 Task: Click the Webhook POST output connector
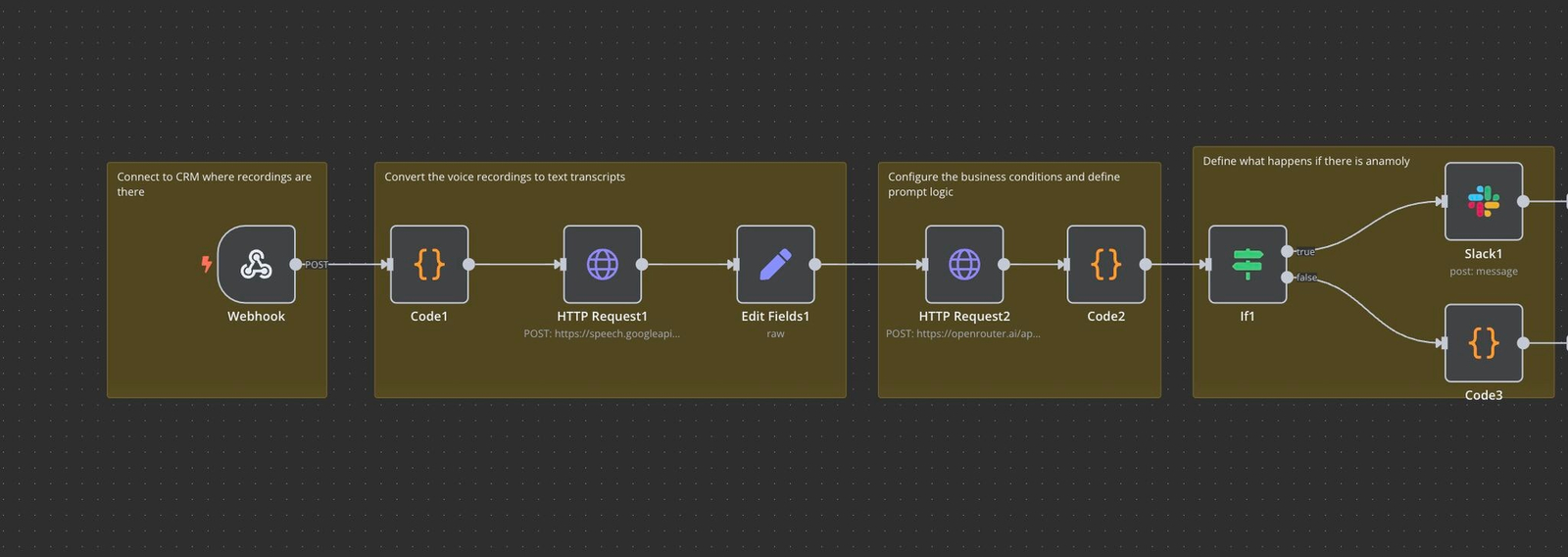point(296,264)
